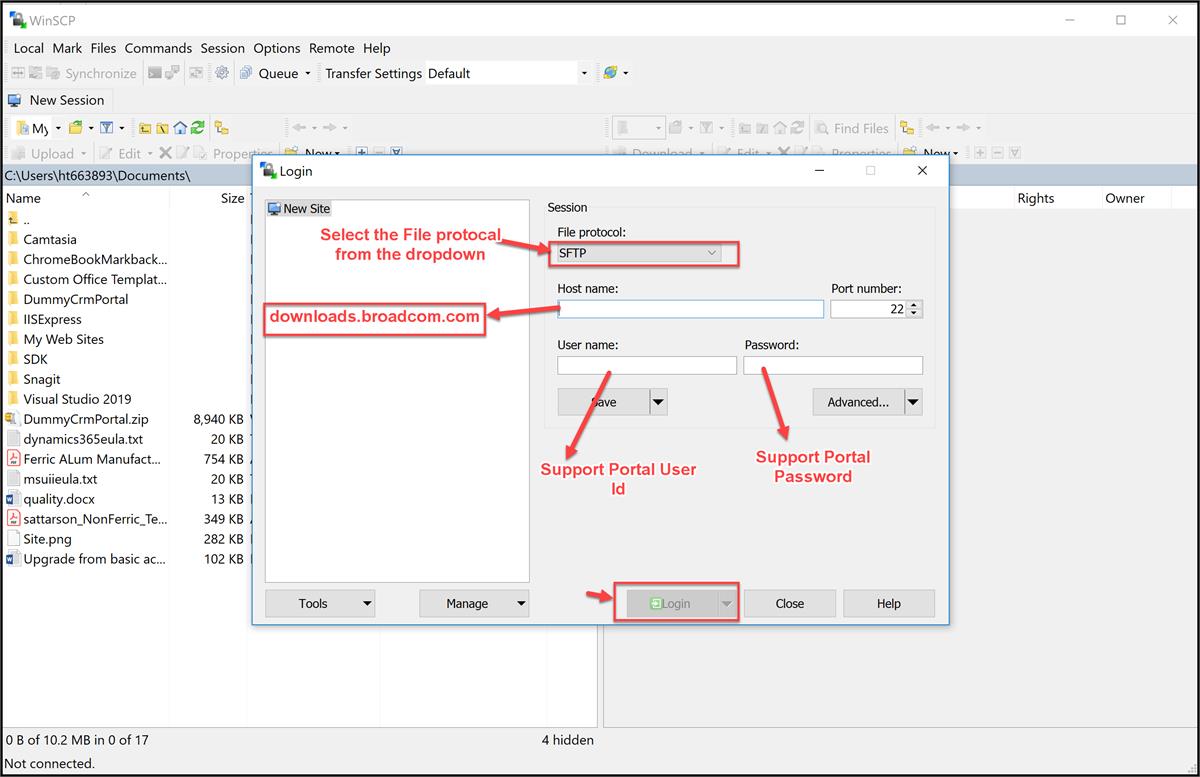
Task: Click the Open in PuTTY icon
Action: [173, 73]
